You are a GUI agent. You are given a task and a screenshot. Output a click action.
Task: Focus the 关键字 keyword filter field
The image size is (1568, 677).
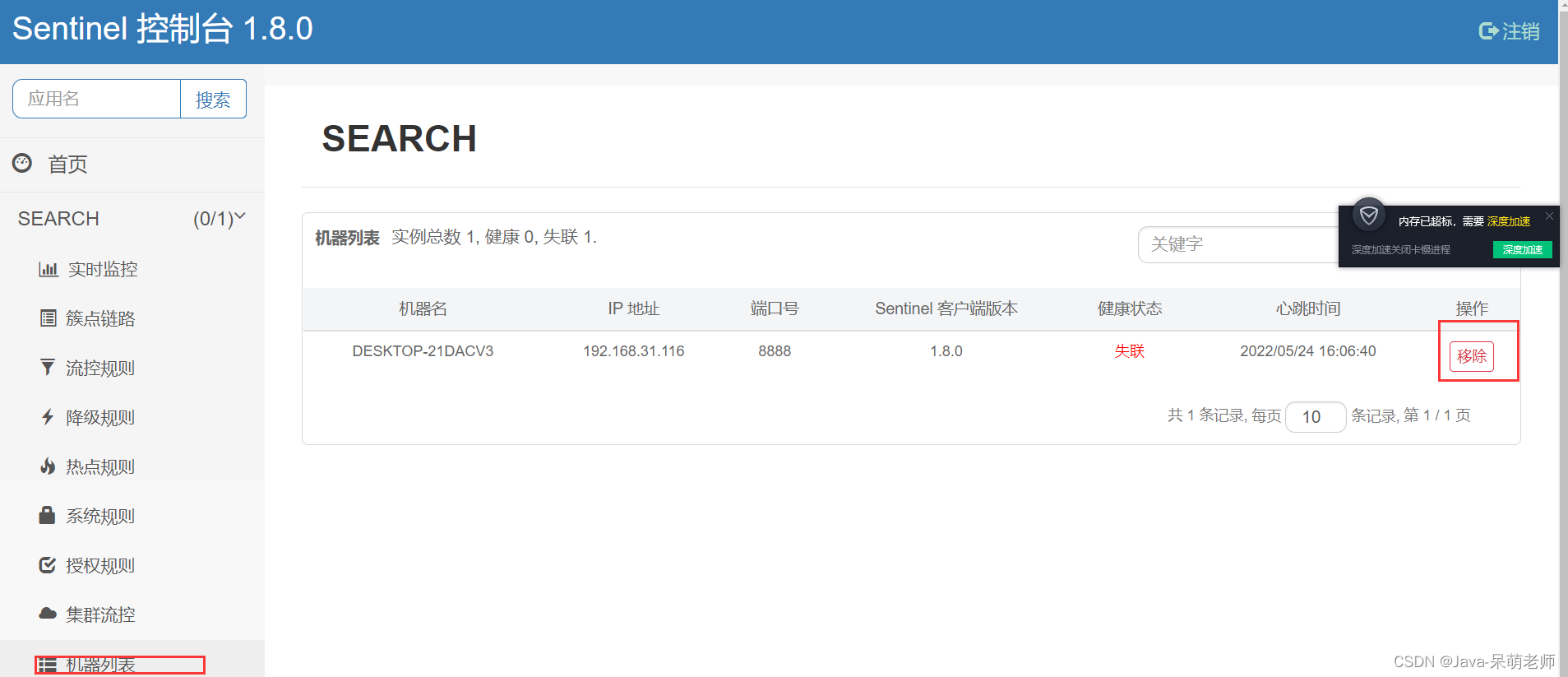pos(1238,244)
